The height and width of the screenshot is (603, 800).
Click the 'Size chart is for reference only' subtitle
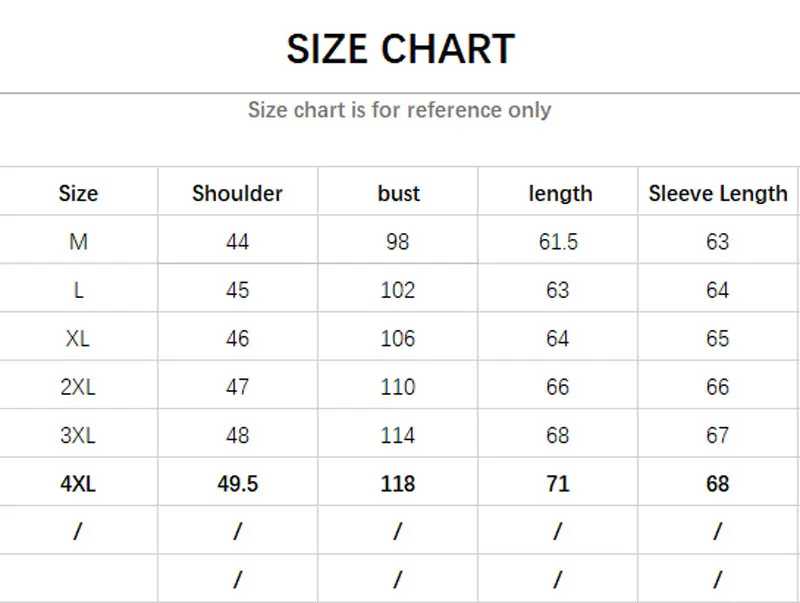click(x=400, y=110)
